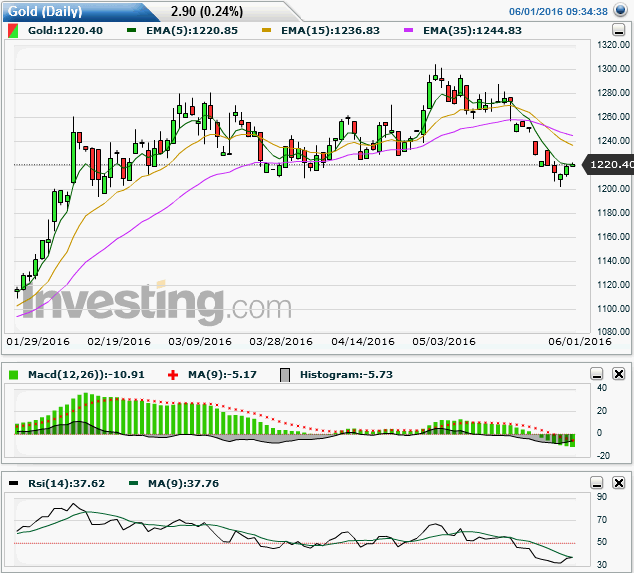This screenshot has width=634, height=573.
Task: Click the green EMA(5) legend swatch
Action: 131,30
